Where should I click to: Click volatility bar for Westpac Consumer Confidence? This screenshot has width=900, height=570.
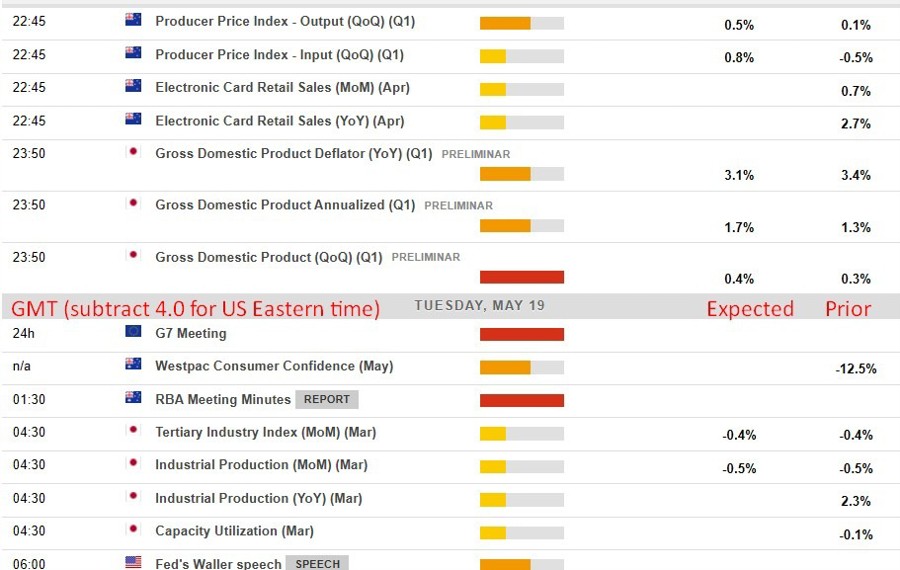522,367
